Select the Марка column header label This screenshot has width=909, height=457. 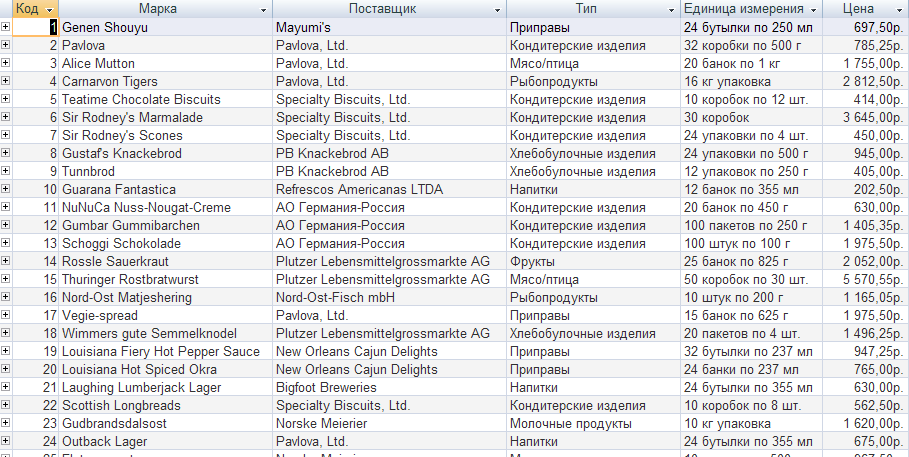click(x=158, y=9)
